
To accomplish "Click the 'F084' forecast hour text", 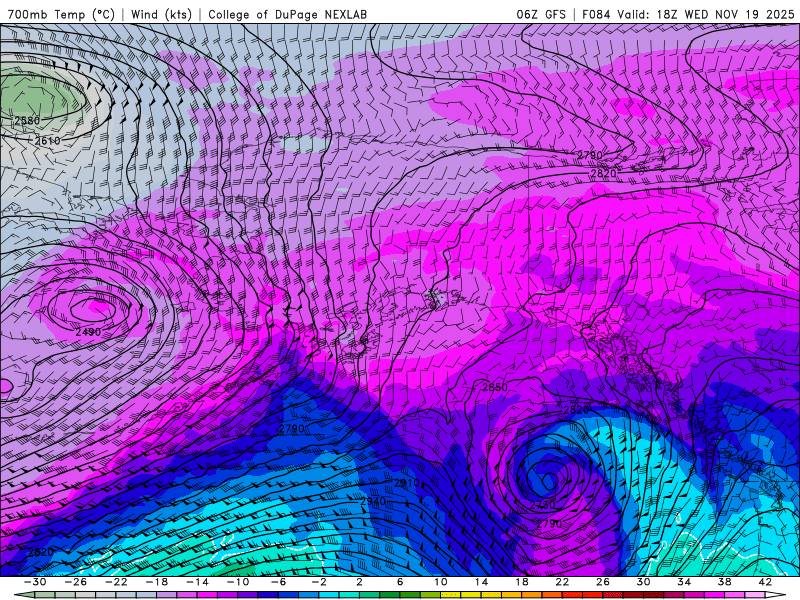I will tap(596, 14).
